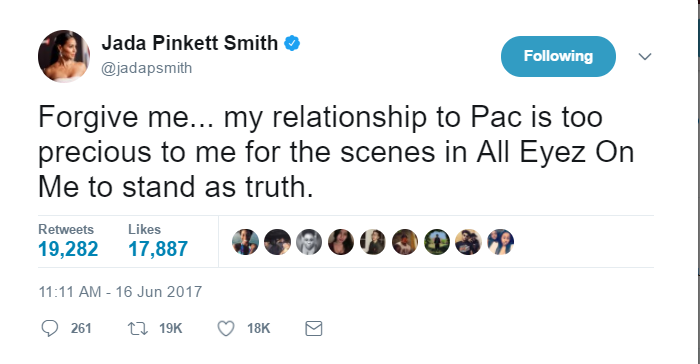Click the 261 reply count

click(x=81, y=329)
